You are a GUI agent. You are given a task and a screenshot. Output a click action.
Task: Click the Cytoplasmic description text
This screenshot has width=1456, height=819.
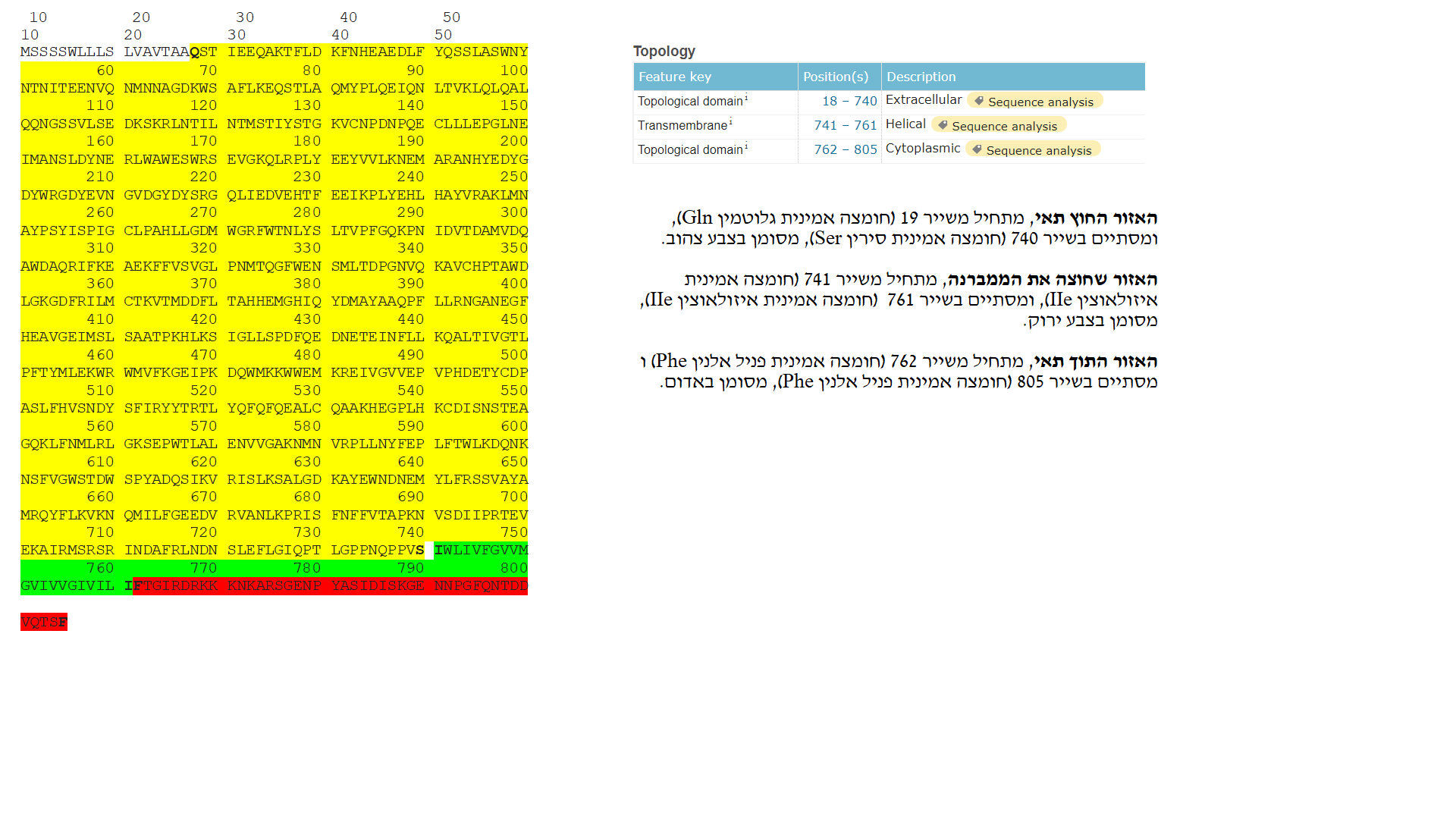(922, 148)
